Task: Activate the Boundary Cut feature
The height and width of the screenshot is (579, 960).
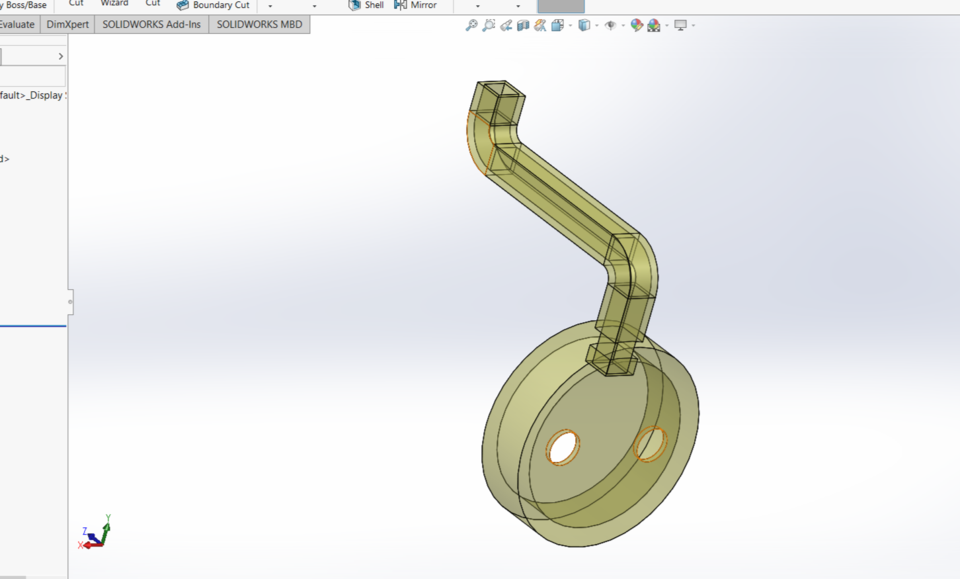Action: point(212,5)
